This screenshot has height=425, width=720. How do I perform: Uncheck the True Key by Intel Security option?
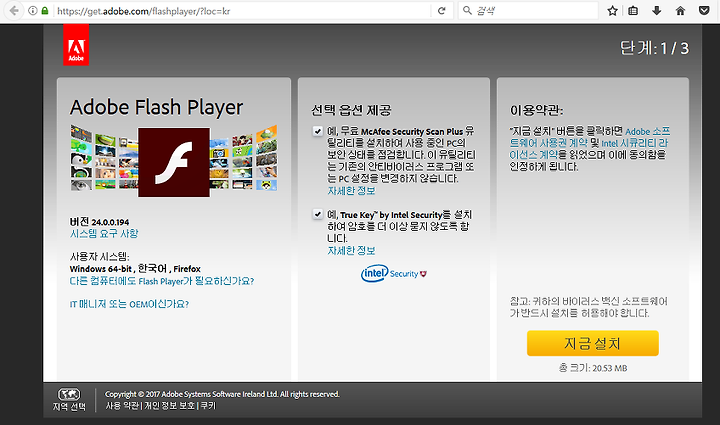coord(318,214)
